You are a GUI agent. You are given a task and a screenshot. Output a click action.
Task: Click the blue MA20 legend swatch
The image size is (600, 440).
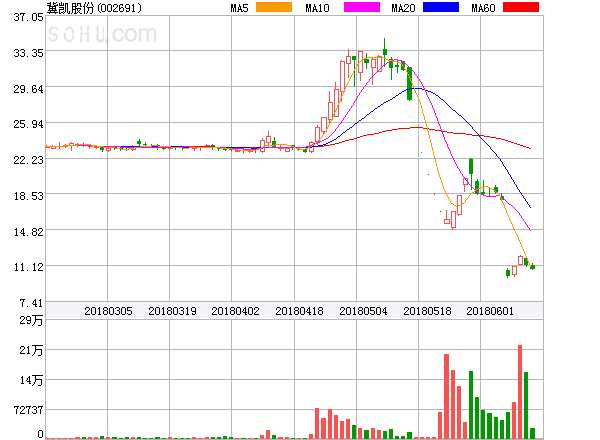coord(441,7)
